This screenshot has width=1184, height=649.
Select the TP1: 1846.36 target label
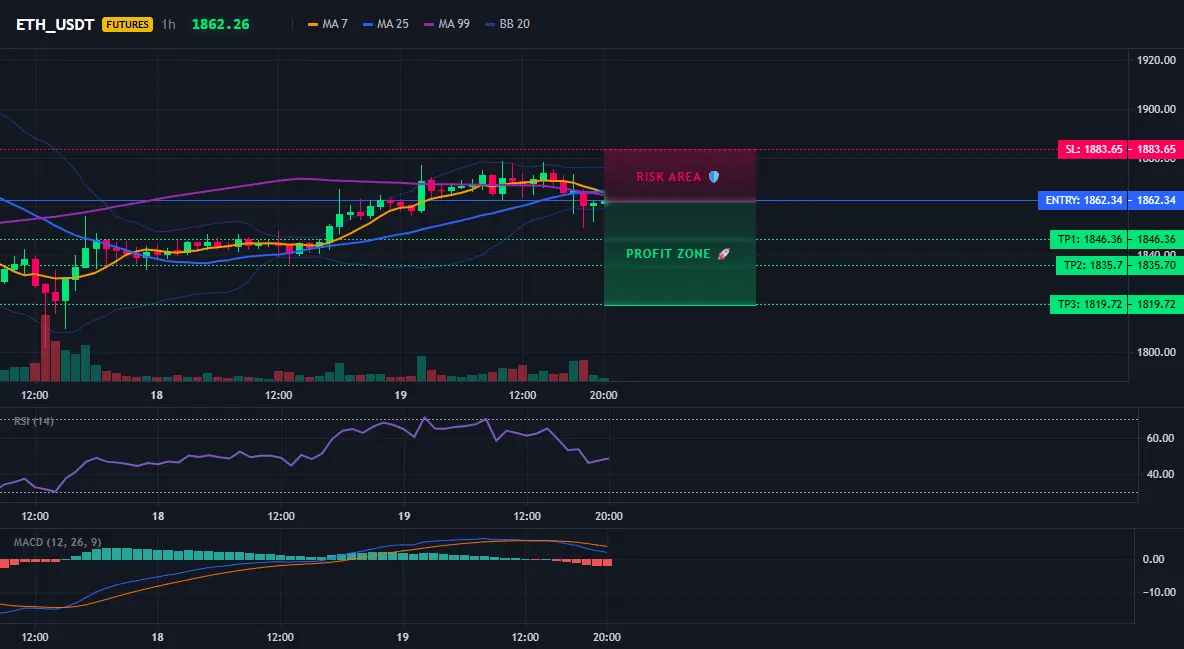coord(1089,240)
